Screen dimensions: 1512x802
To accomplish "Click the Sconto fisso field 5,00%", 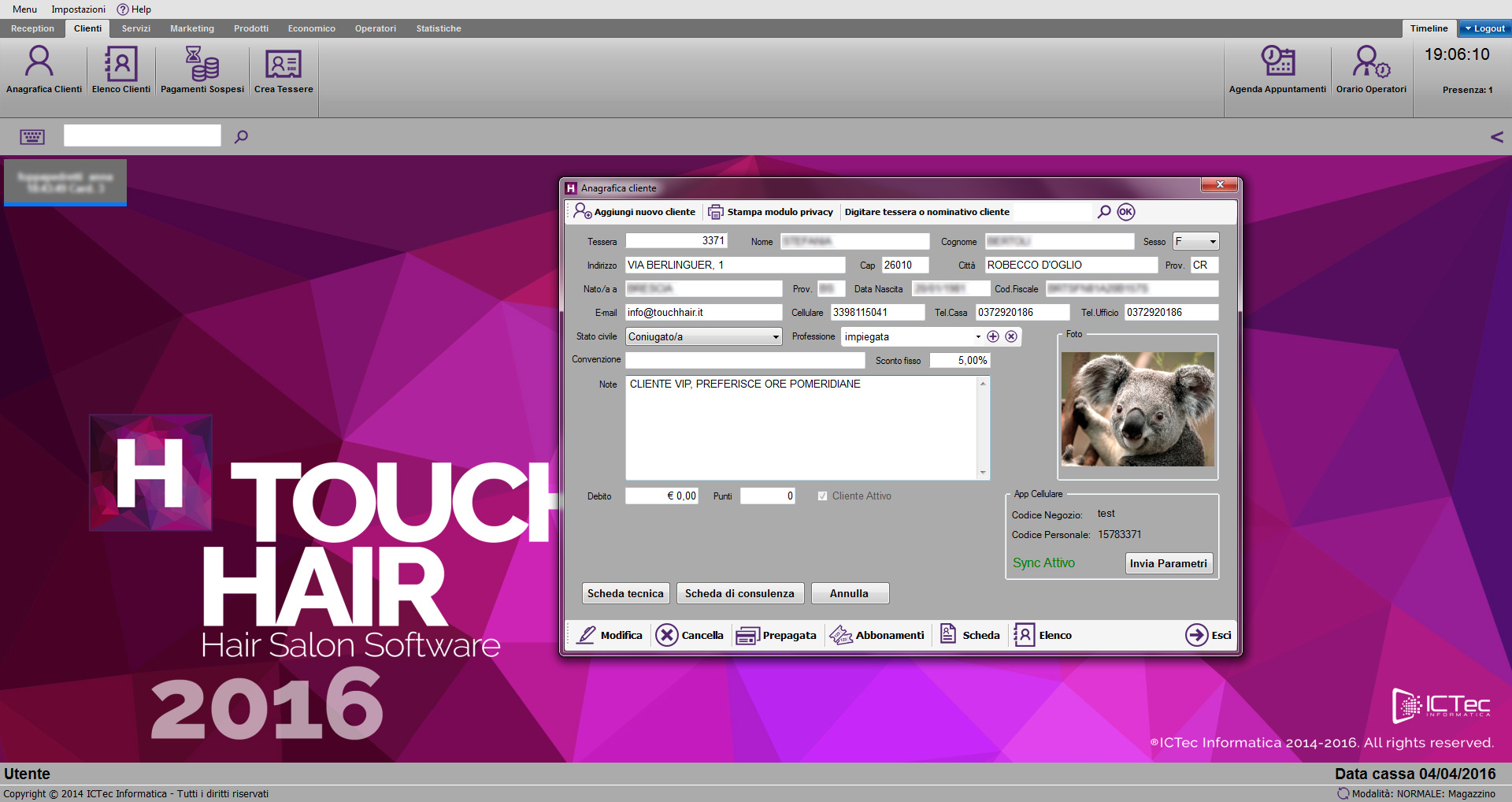I will click(x=959, y=360).
